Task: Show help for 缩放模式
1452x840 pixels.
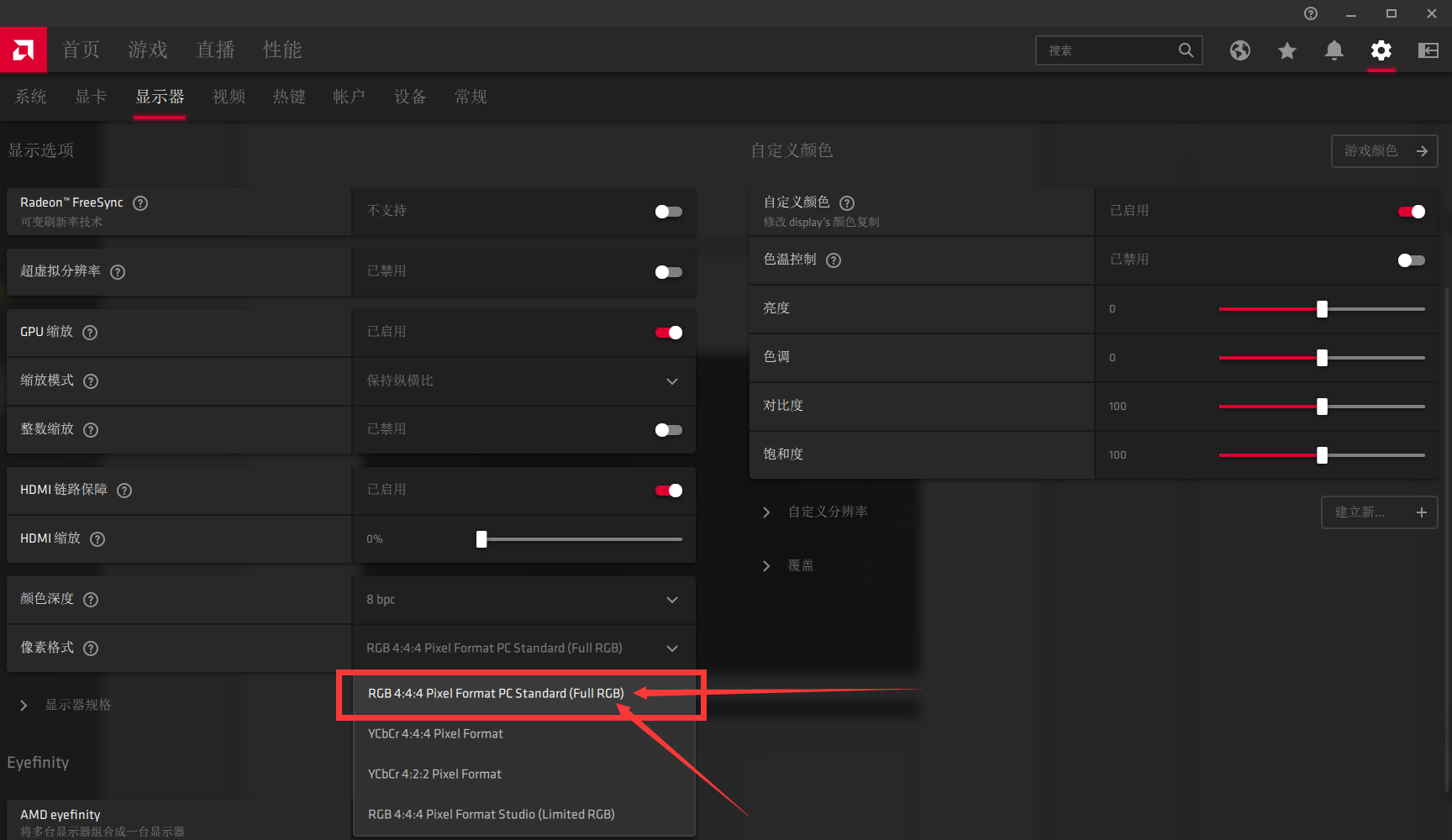Action: 91,381
